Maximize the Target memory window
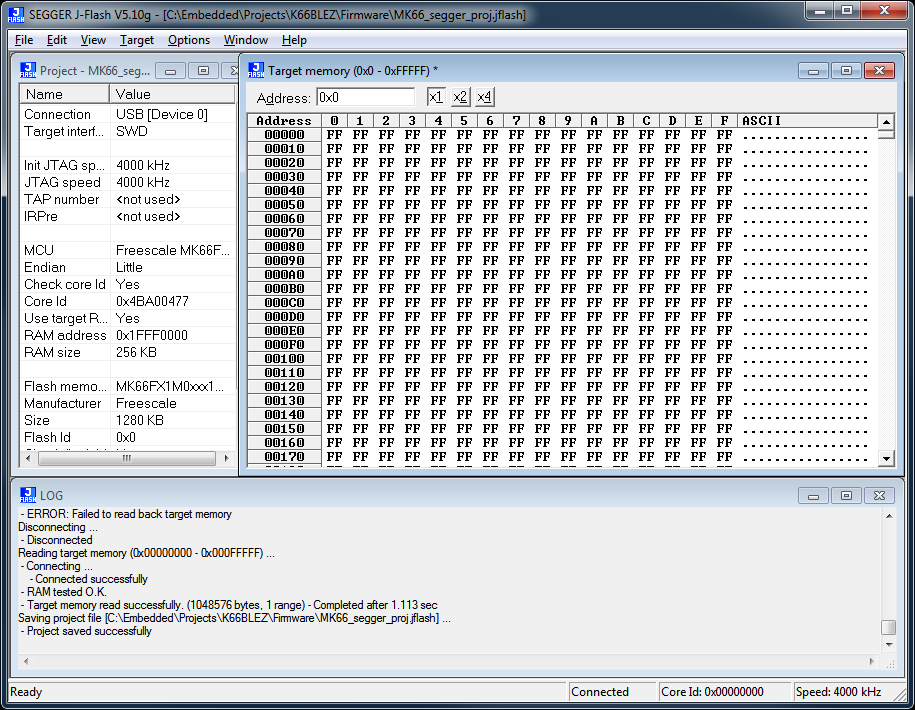915x710 pixels. (x=846, y=71)
